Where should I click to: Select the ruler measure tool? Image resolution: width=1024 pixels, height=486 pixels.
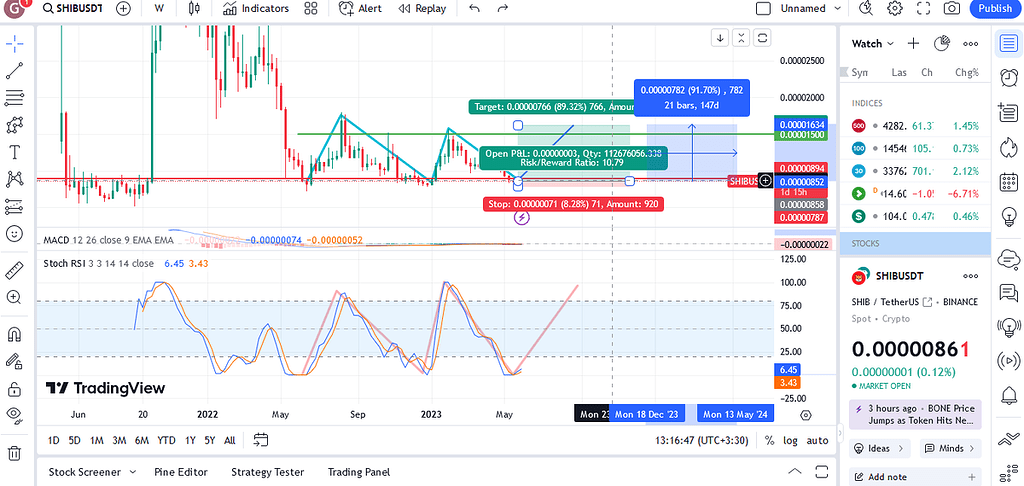pyautogui.click(x=14, y=270)
